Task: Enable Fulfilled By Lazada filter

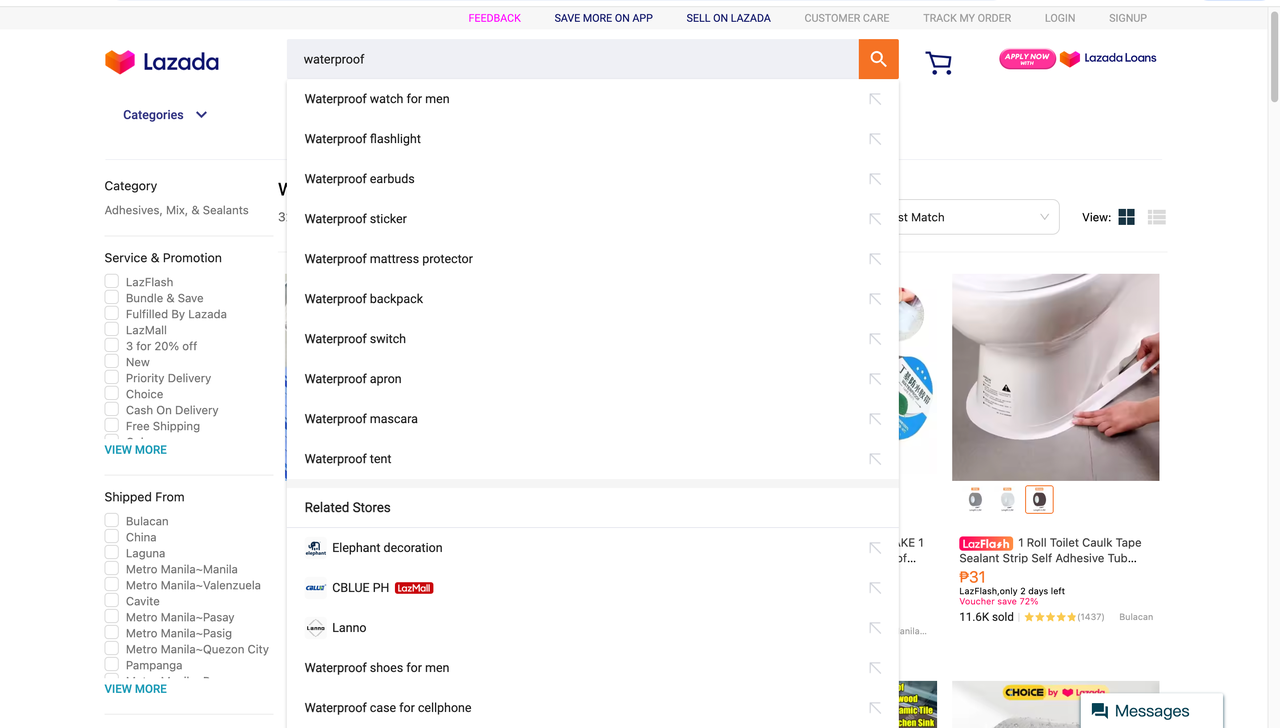Action: 112,313
